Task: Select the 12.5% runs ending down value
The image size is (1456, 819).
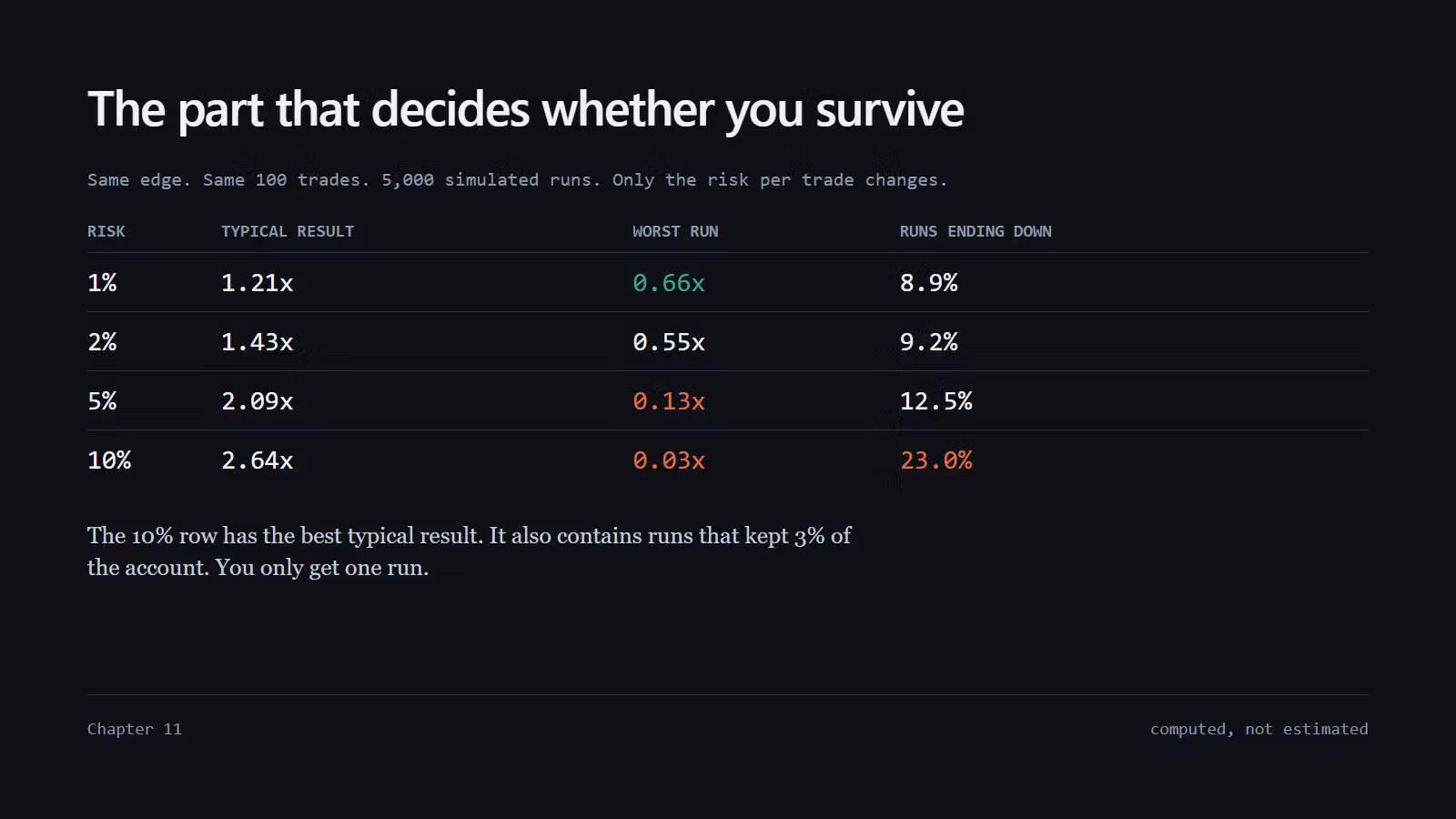Action: (936, 401)
